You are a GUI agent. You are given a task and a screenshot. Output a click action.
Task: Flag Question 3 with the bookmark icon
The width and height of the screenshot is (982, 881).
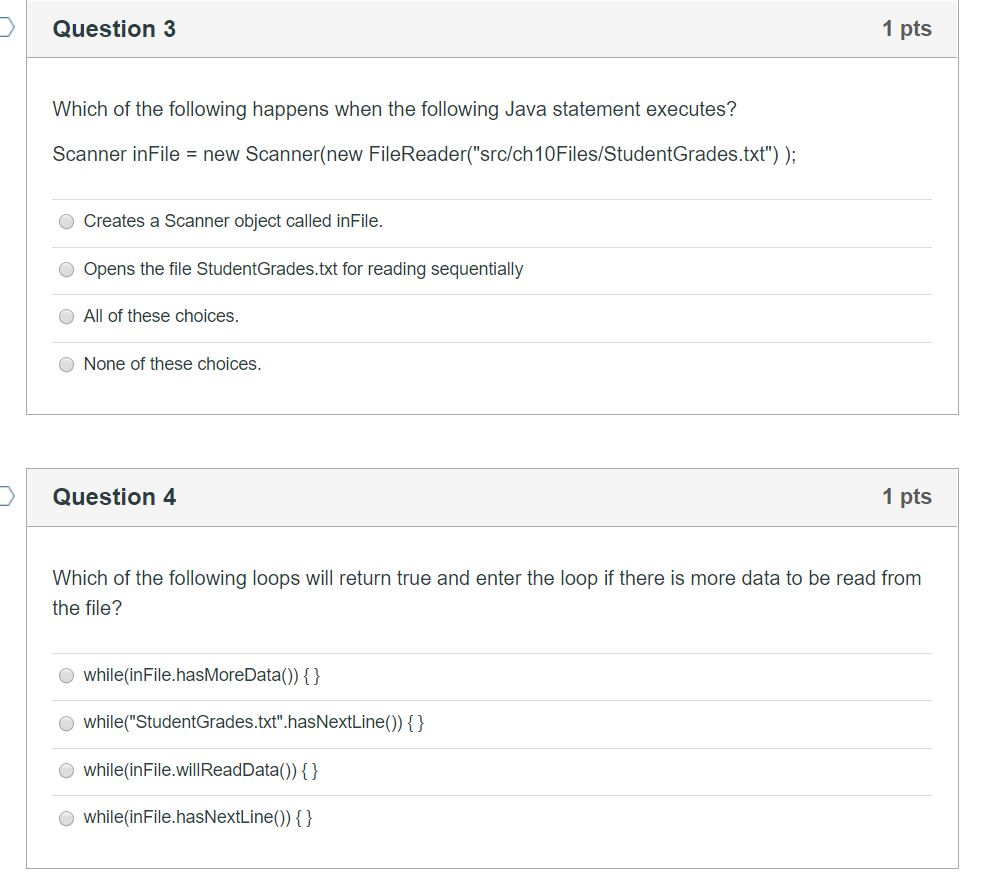click(x=6, y=28)
